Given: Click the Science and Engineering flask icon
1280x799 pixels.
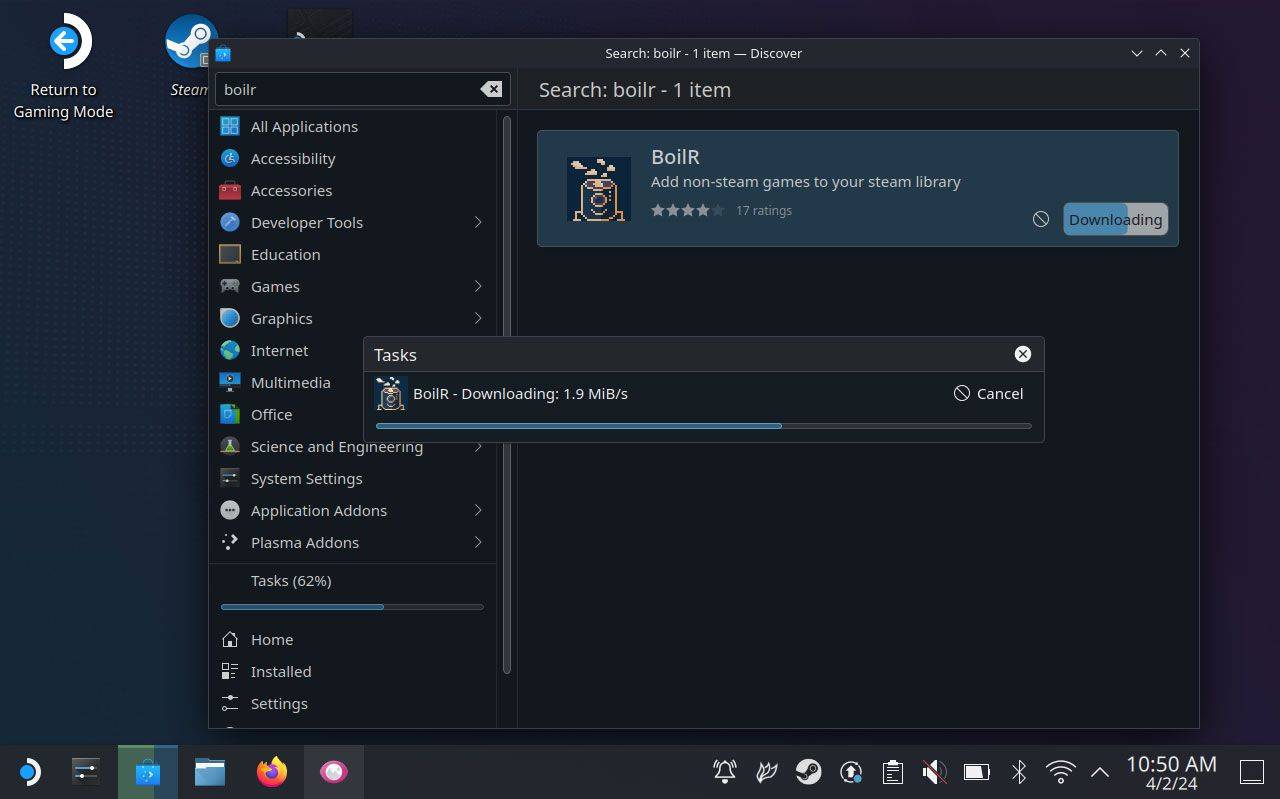Looking at the screenshot, I should pyautogui.click(x=230, y=446).
